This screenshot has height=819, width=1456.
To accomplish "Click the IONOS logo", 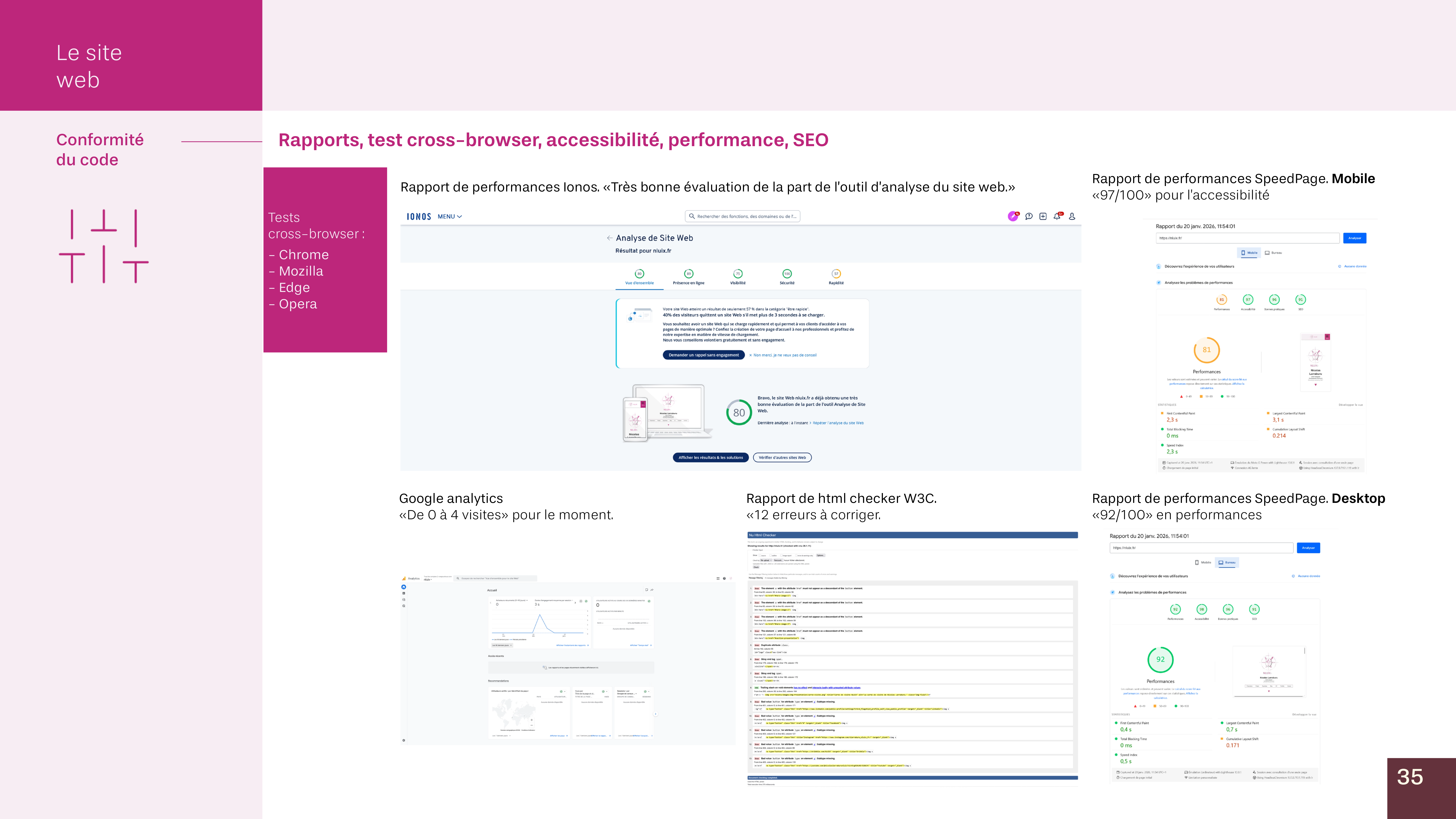I will click(419, 216).
